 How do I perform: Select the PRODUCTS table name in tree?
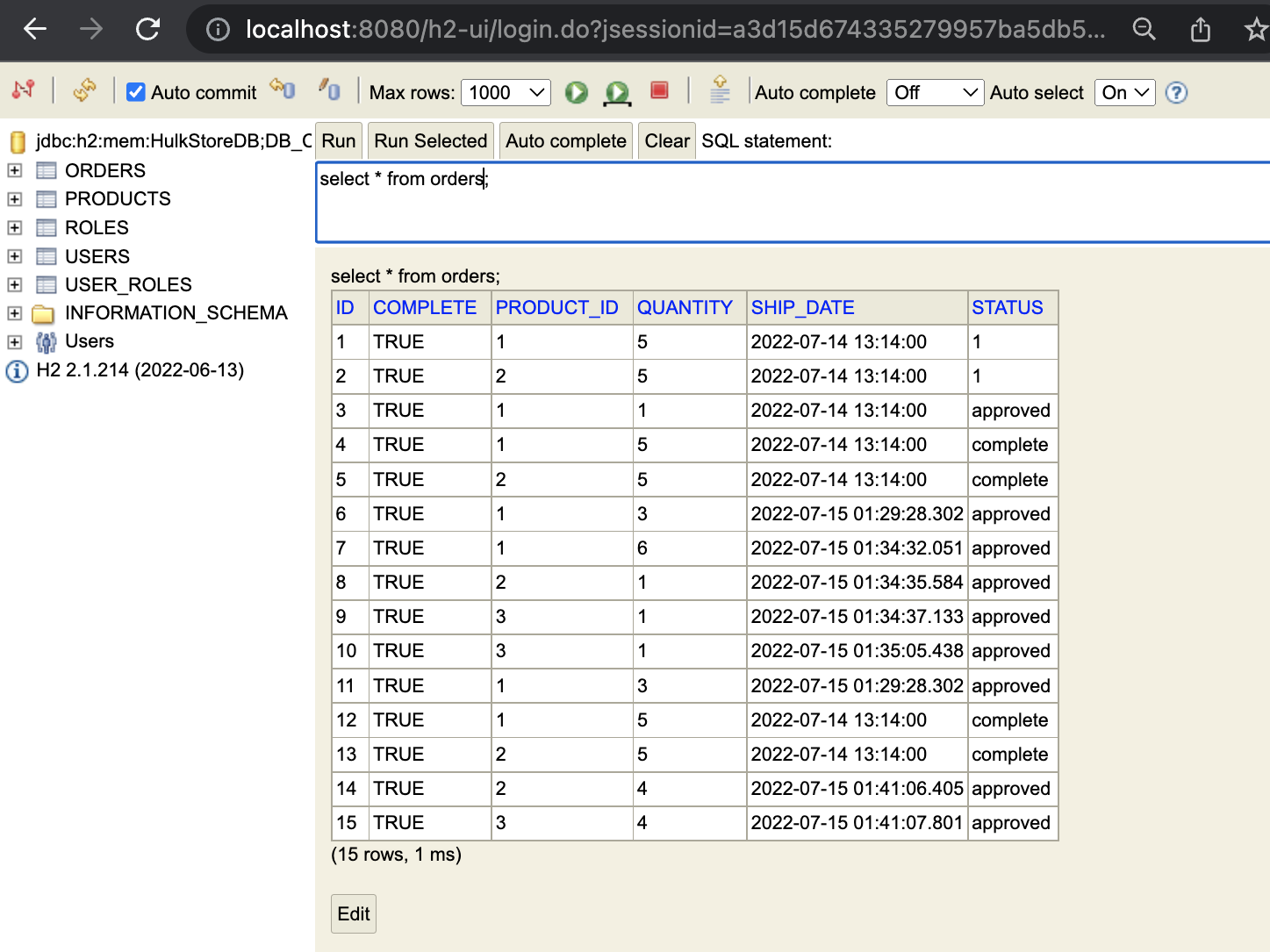coord(118,199)
